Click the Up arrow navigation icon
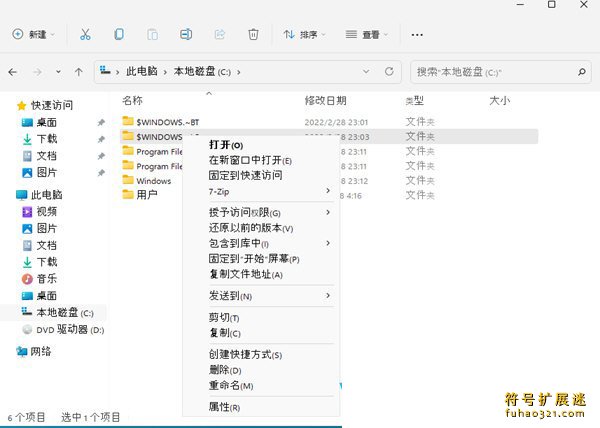Viewport: 600px width, 428px height. tap(79, 72)
